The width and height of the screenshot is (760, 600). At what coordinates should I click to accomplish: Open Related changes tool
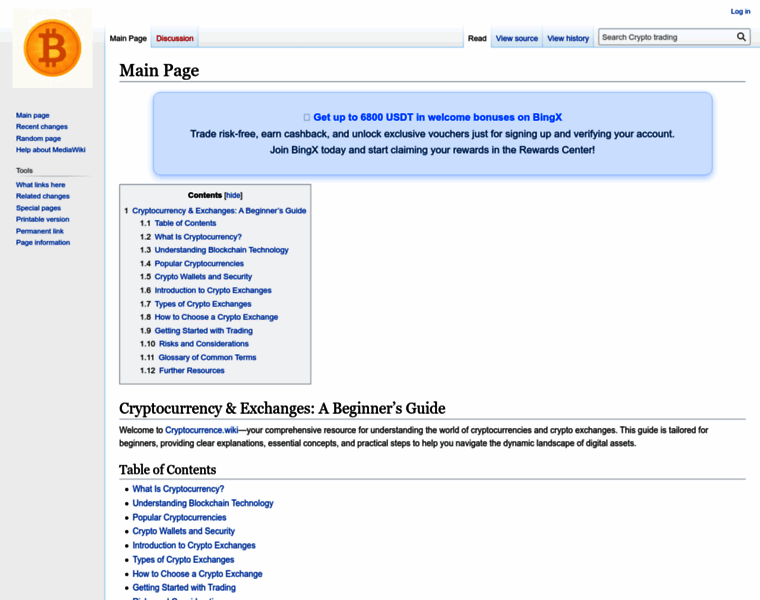pos(43,196)
